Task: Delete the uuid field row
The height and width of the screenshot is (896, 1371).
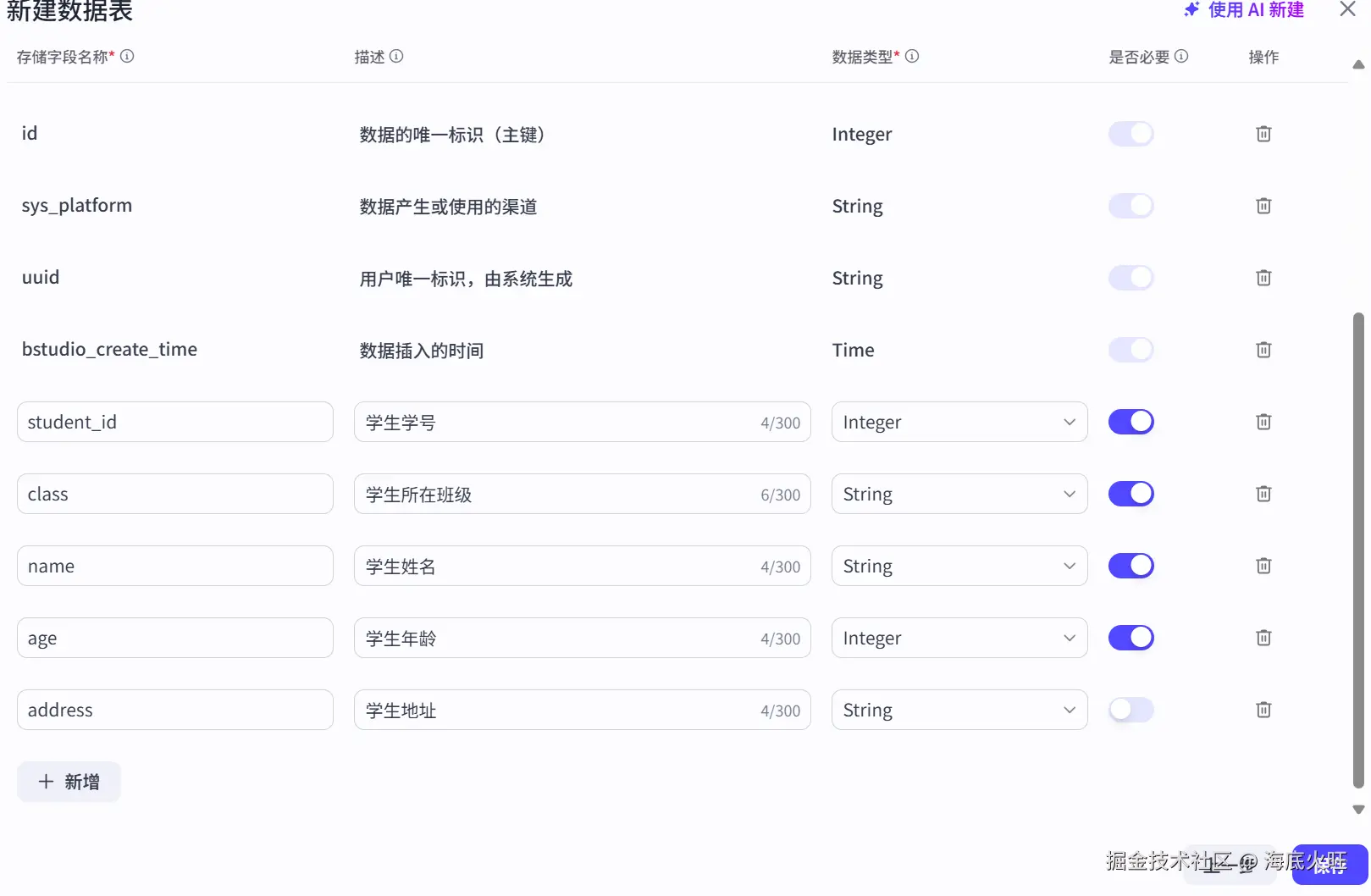Action: pyautogui.click(x=1263, y=278)
